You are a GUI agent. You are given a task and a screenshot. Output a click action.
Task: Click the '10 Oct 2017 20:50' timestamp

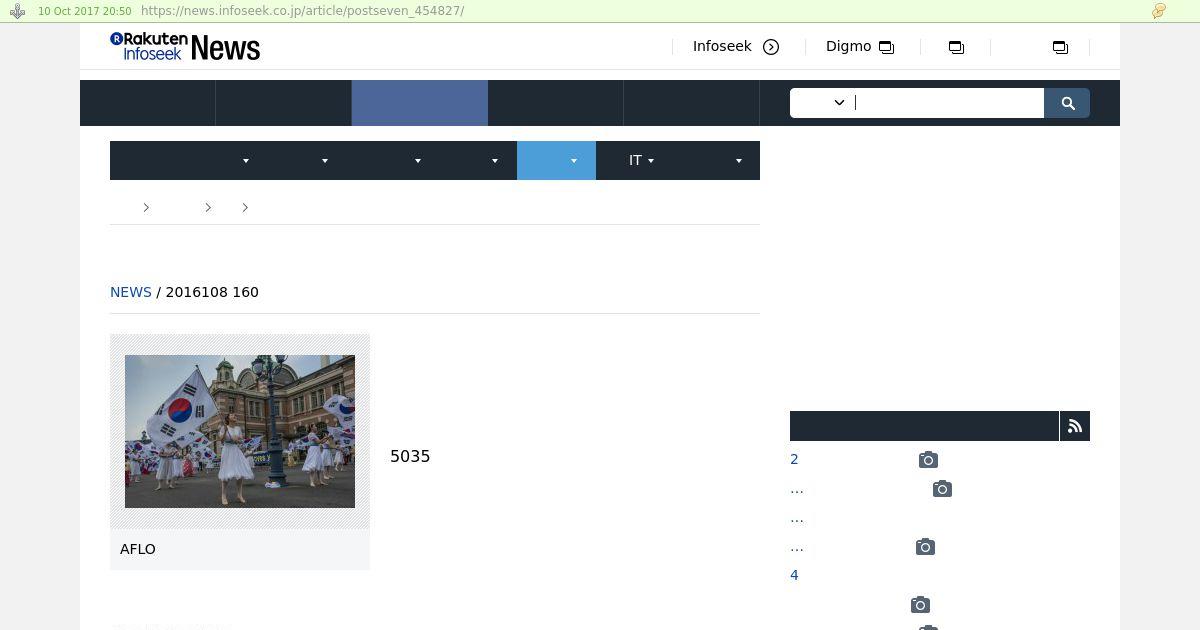click(84, 11)
